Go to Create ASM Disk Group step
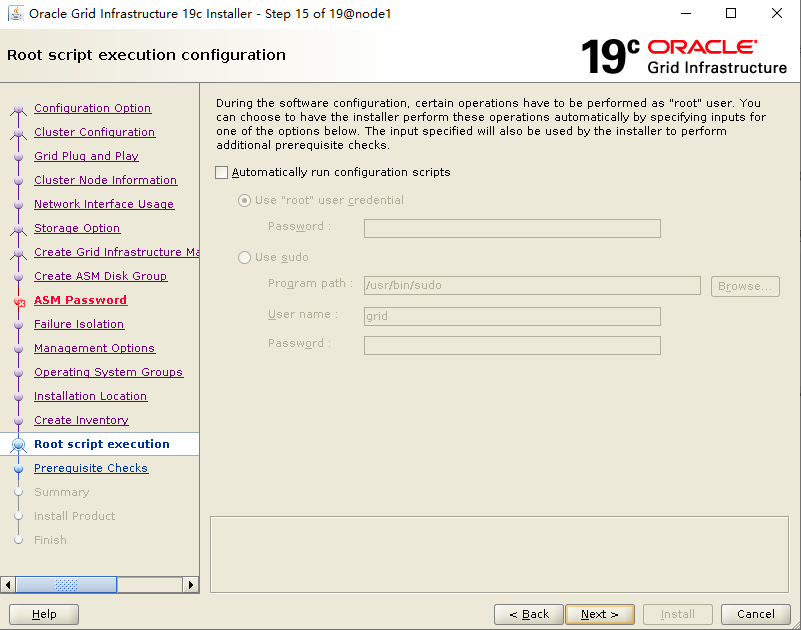 [x=100, y=276]
